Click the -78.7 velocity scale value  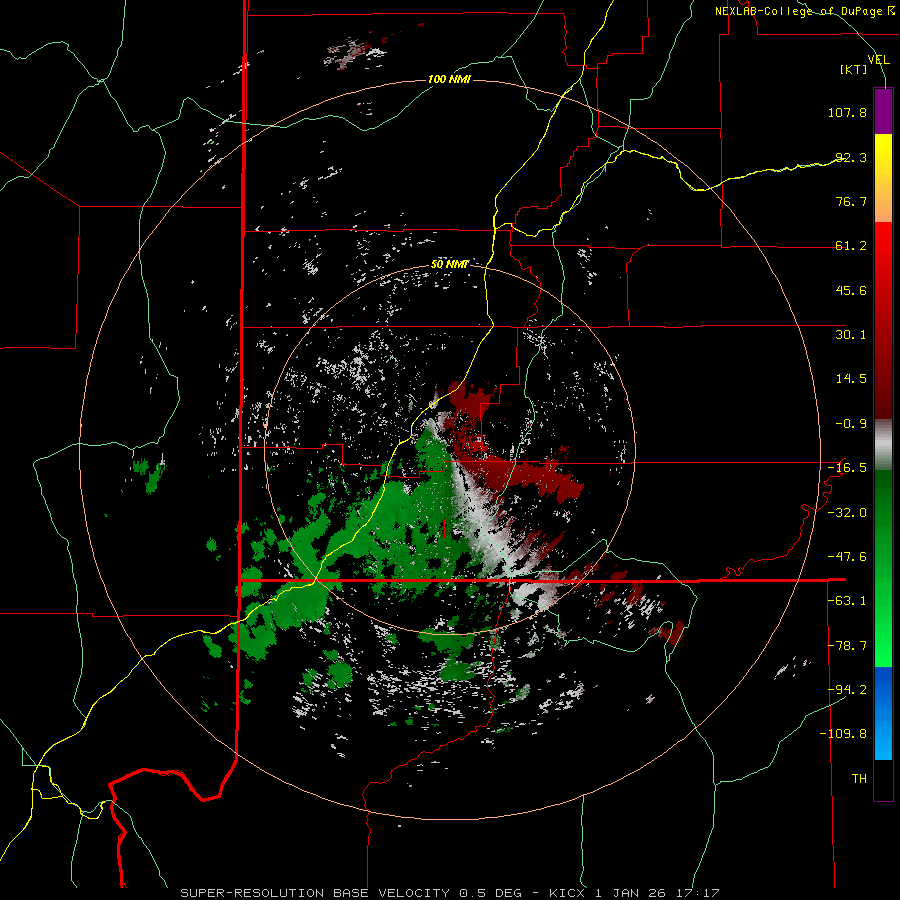tap(847, 646)
